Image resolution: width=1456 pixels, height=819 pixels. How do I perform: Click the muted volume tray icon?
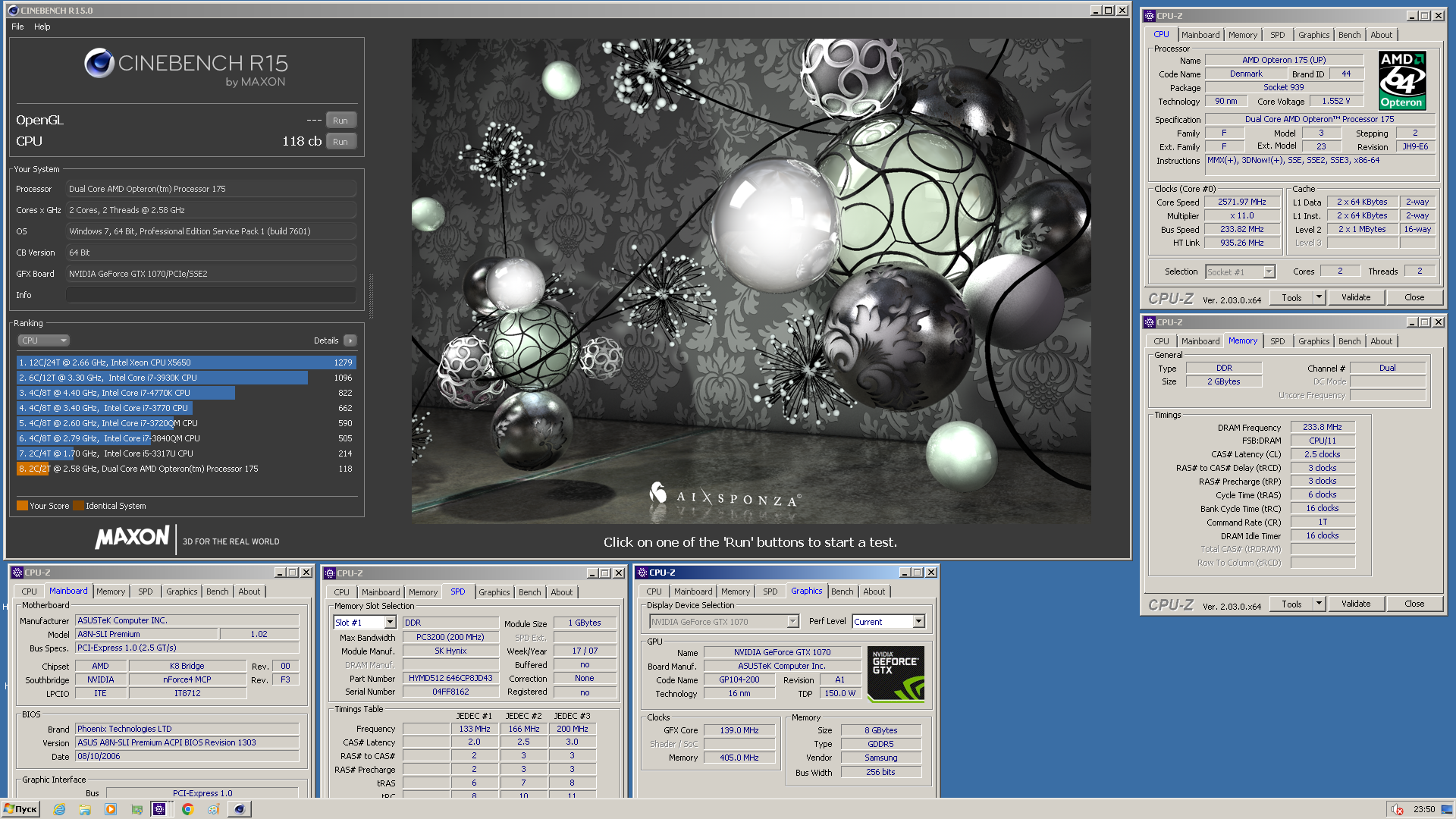(1397, 809)
